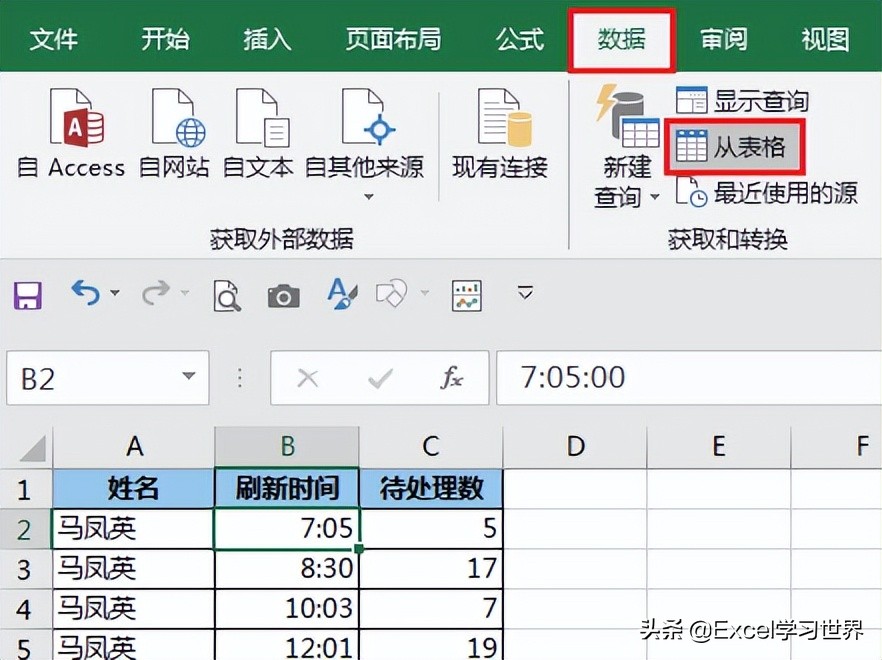882x660 pixels.
Task: Redo the last undone action
Action: click(x=156, y=293)
